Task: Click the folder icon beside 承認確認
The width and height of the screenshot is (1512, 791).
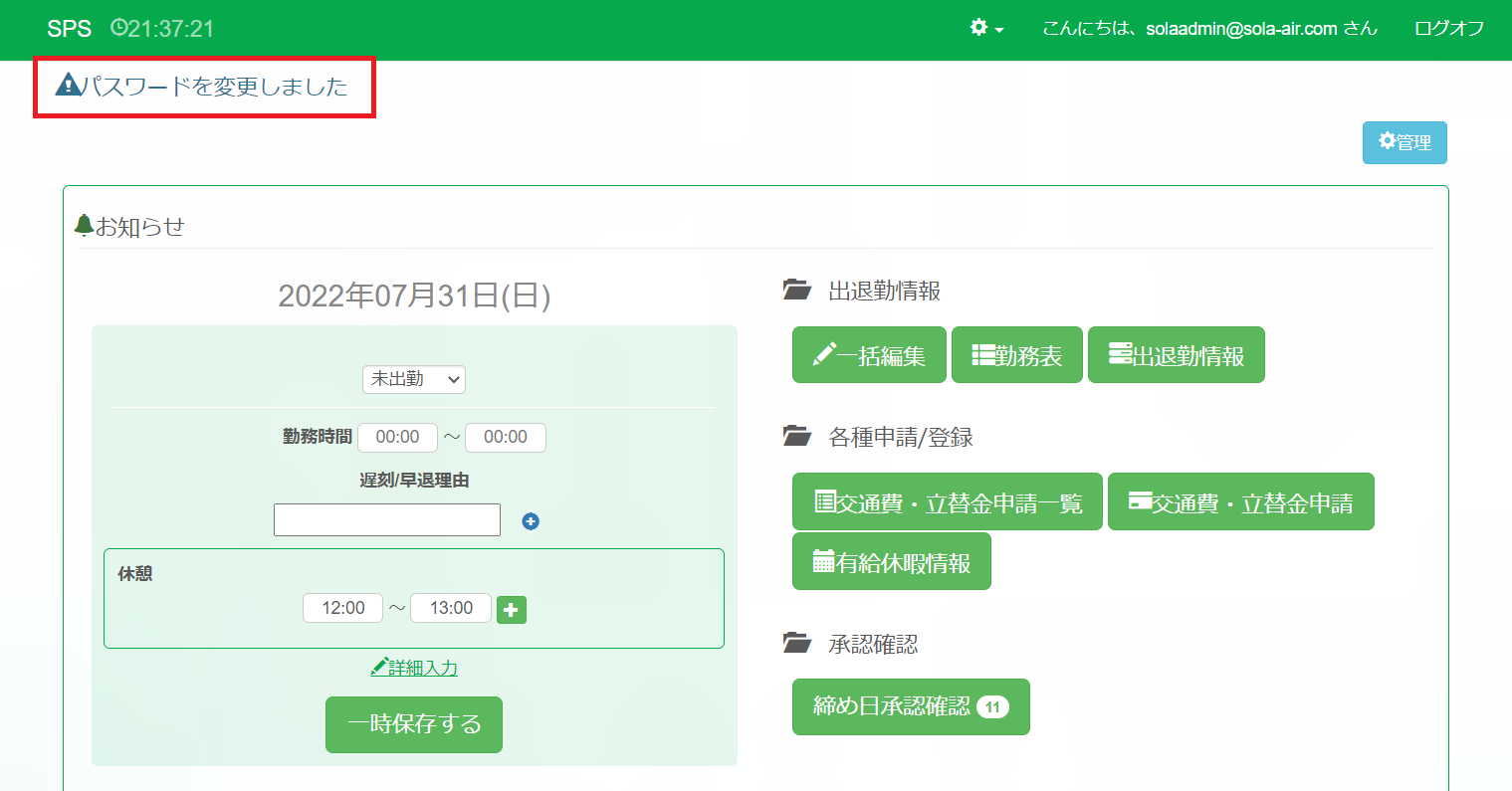Action: coord(796,644)
